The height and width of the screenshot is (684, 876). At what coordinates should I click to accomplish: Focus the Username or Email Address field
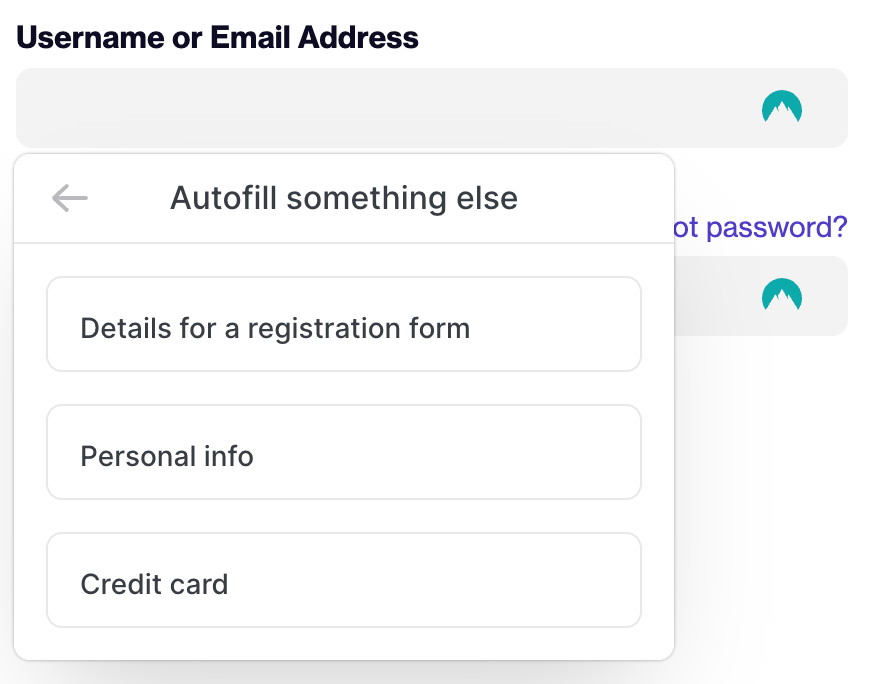432,108
